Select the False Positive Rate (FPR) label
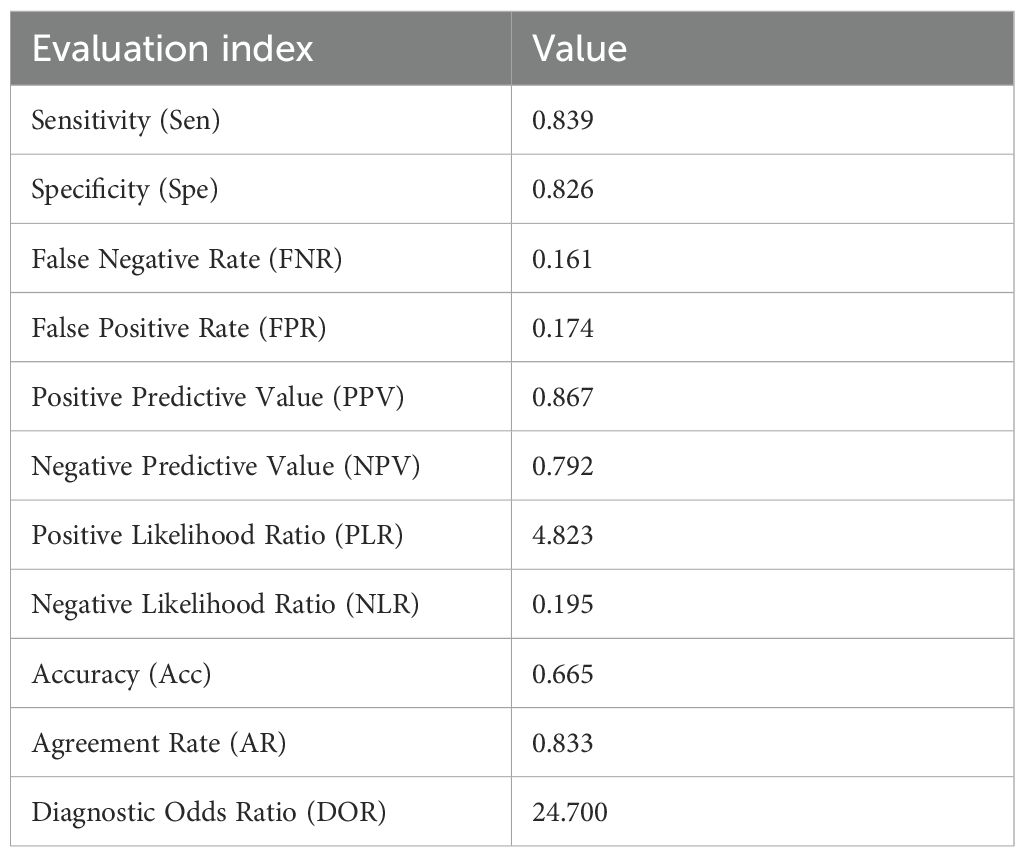 click(179, 328)
